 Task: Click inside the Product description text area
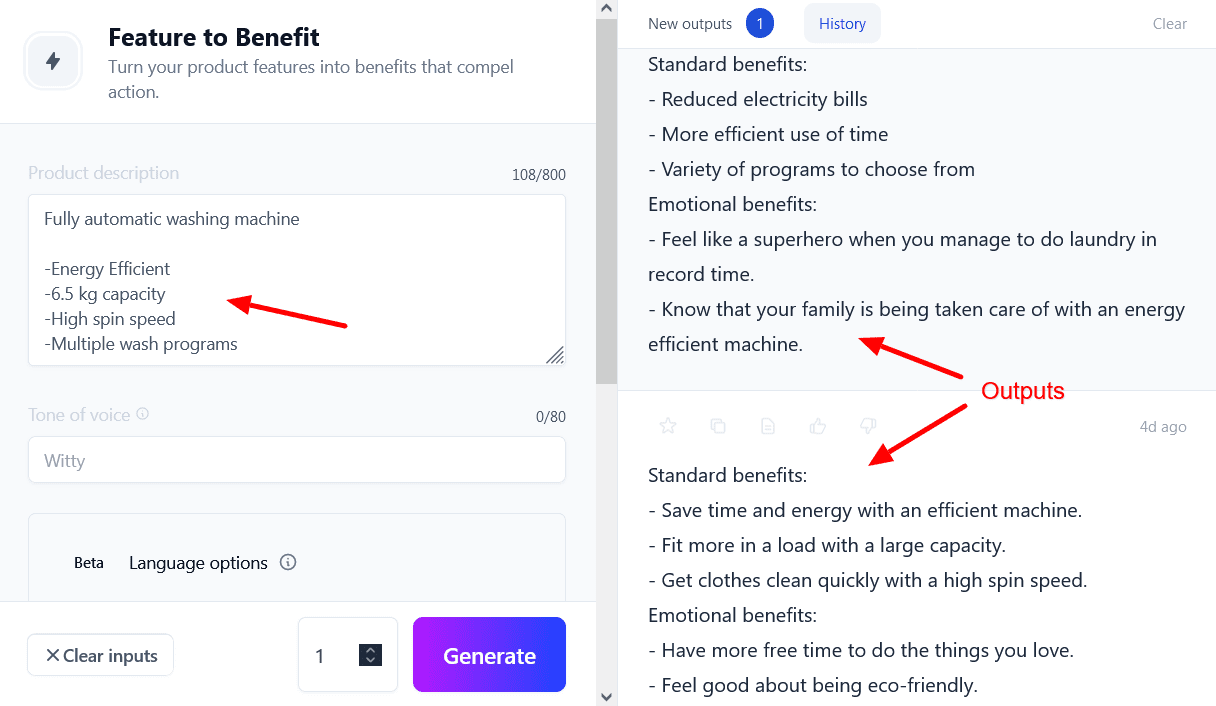click(297, 280)
